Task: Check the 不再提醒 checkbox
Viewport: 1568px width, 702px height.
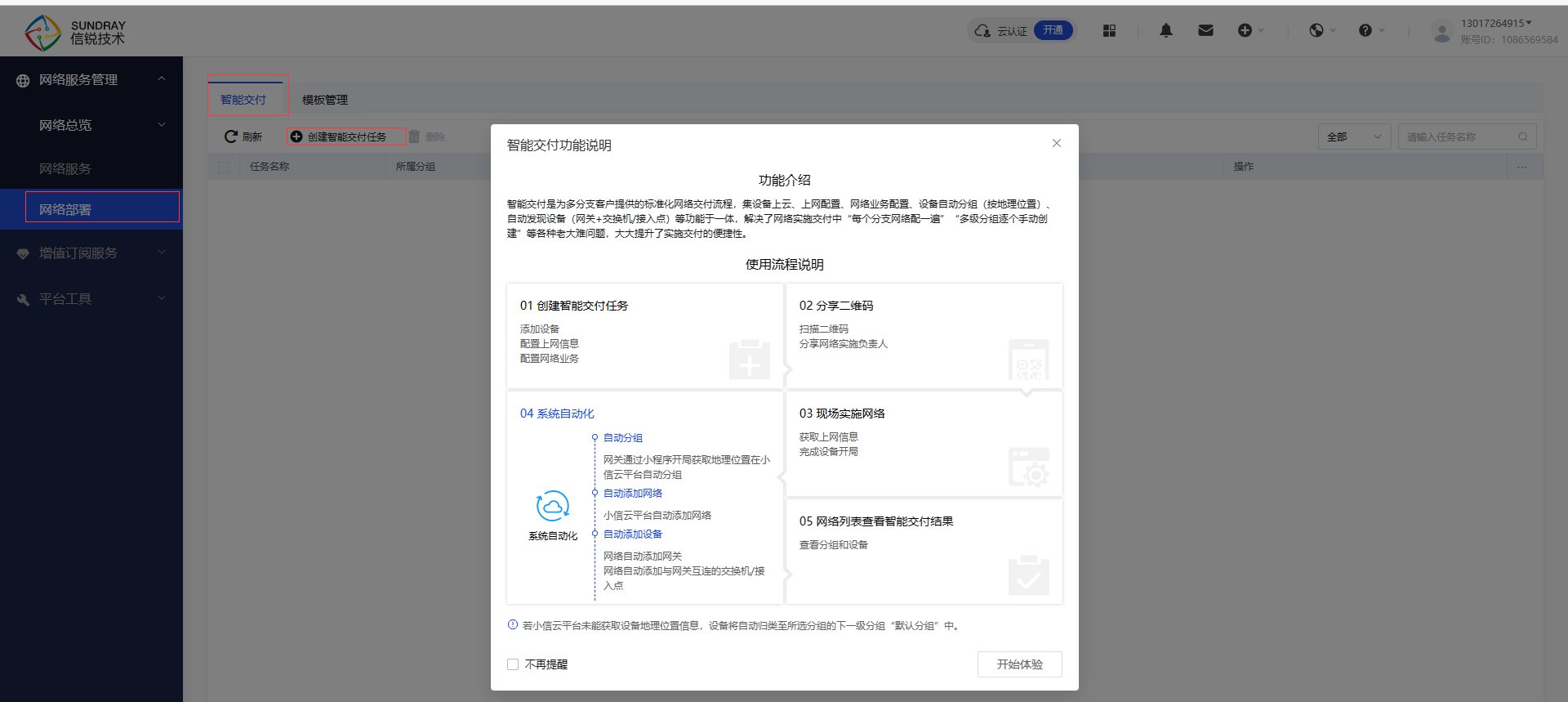Action: tap(513, 664)
